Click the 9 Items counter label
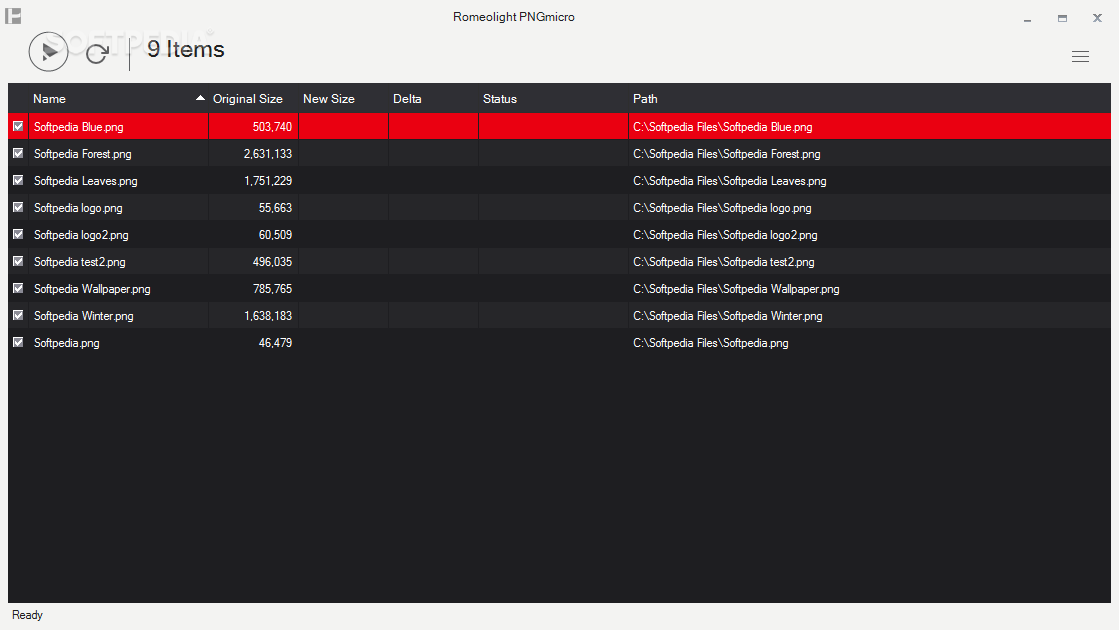This screenshot has height=630, width=1119. 186,49
